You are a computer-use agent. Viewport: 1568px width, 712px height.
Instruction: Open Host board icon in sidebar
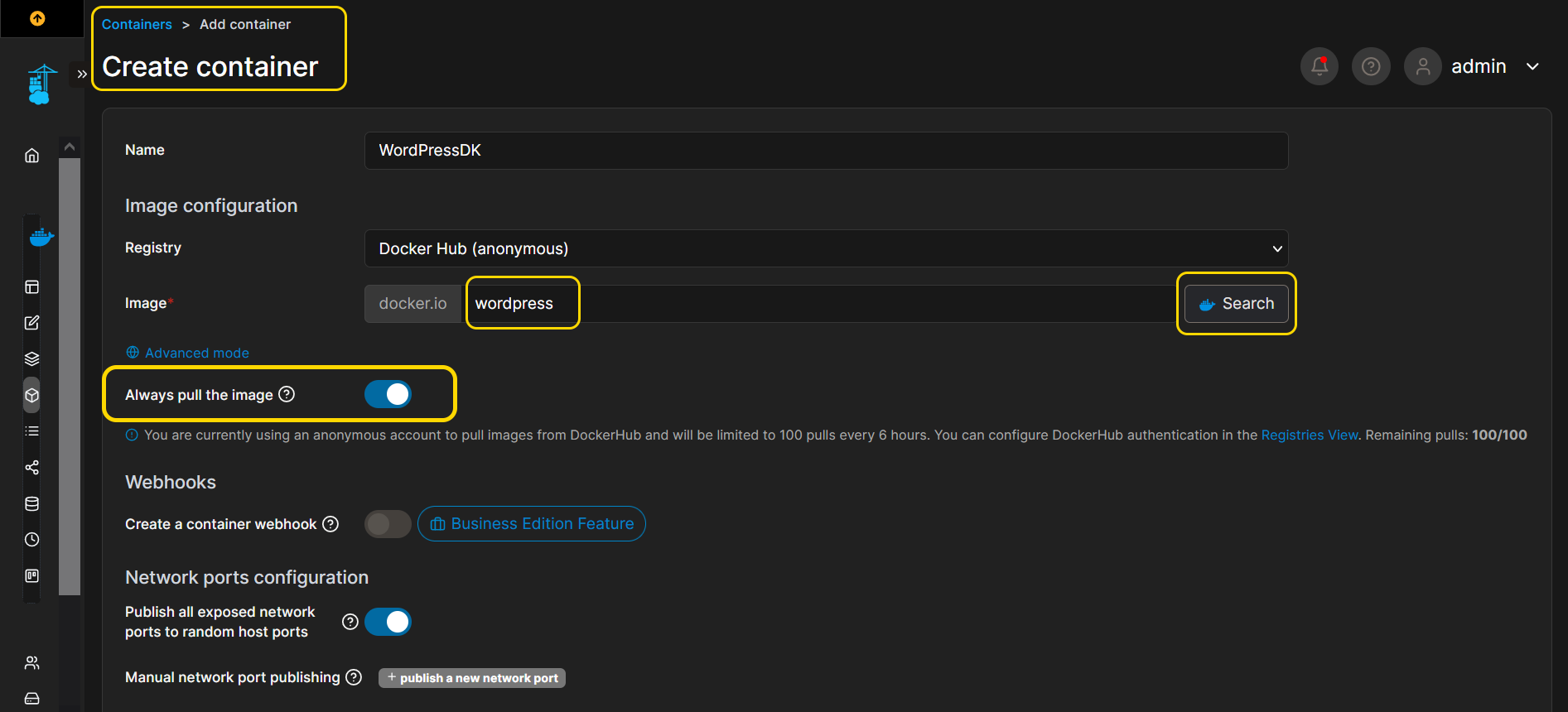[31, 575]
